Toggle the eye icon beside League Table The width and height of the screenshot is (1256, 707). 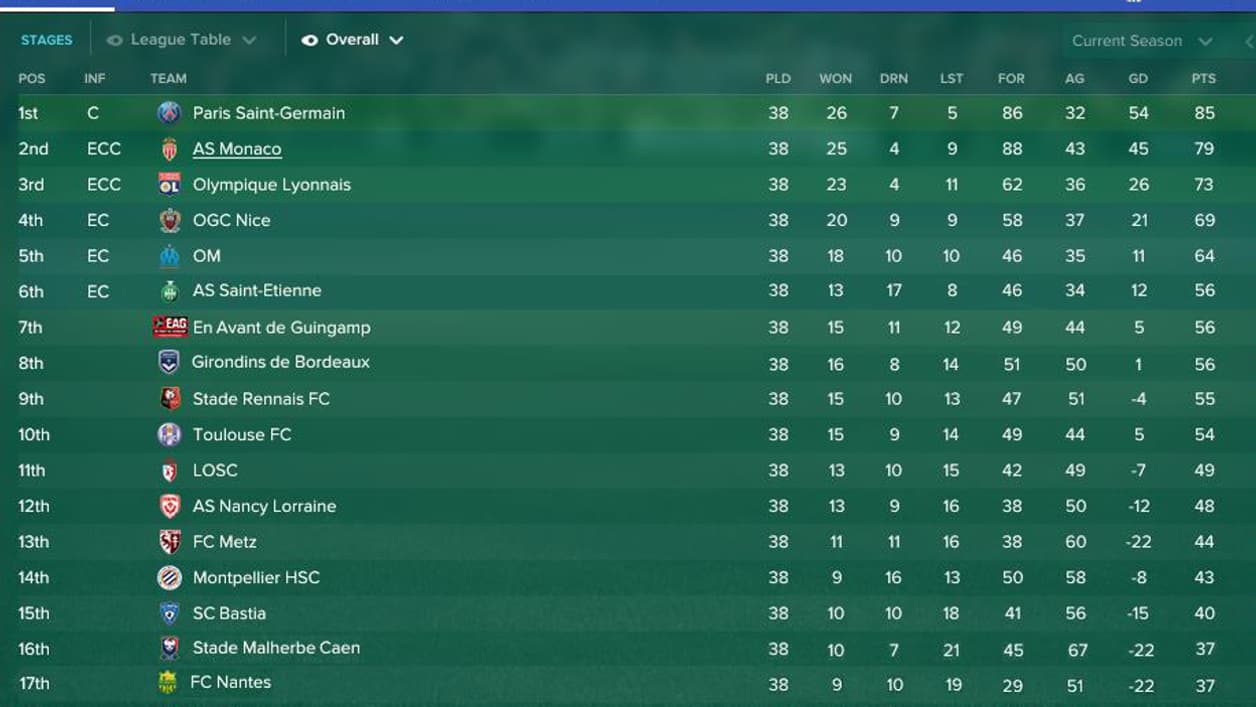click(114, 40)
